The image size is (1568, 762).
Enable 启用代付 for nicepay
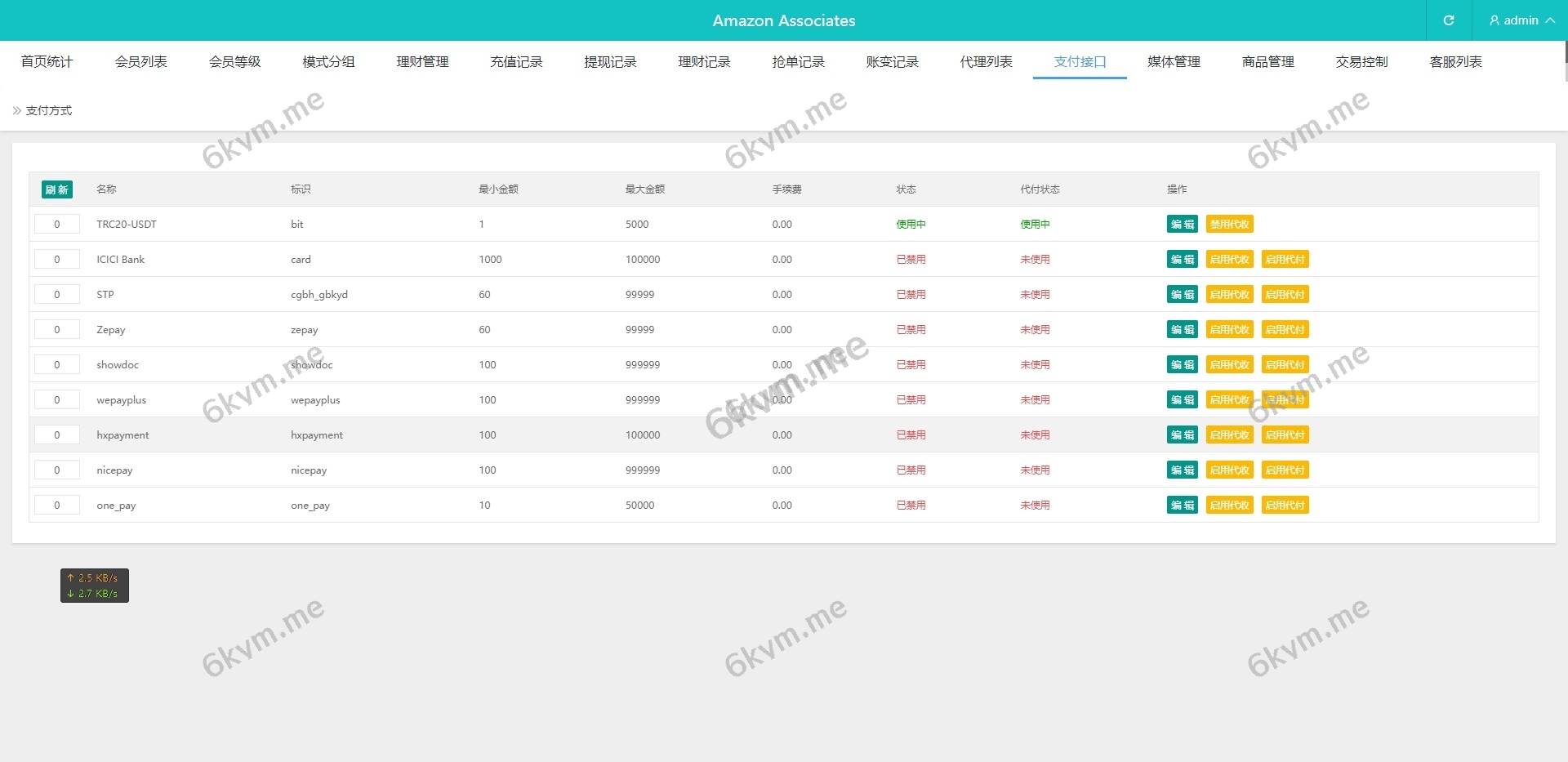[1285, 470]
